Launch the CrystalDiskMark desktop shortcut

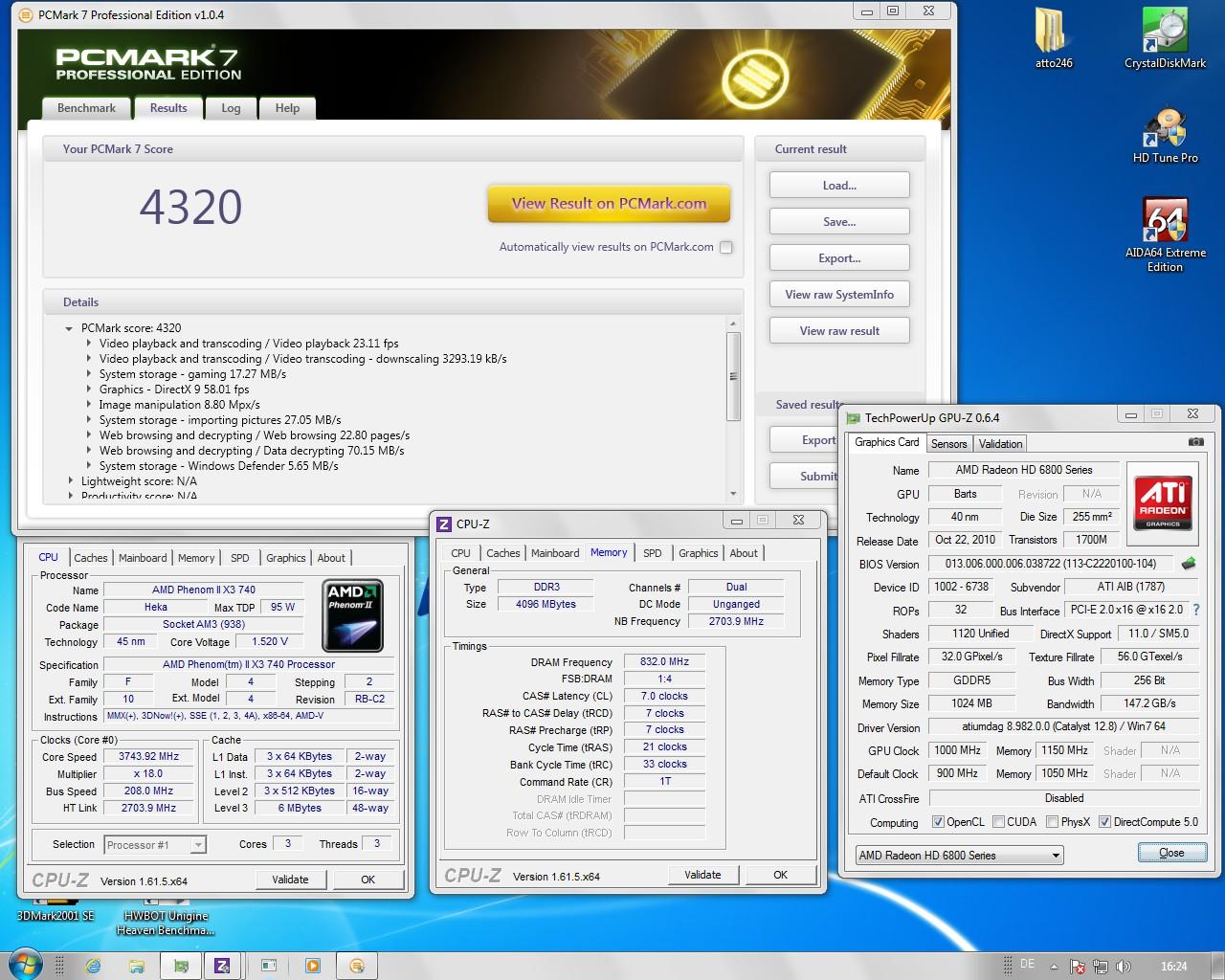click(1165, 38)
